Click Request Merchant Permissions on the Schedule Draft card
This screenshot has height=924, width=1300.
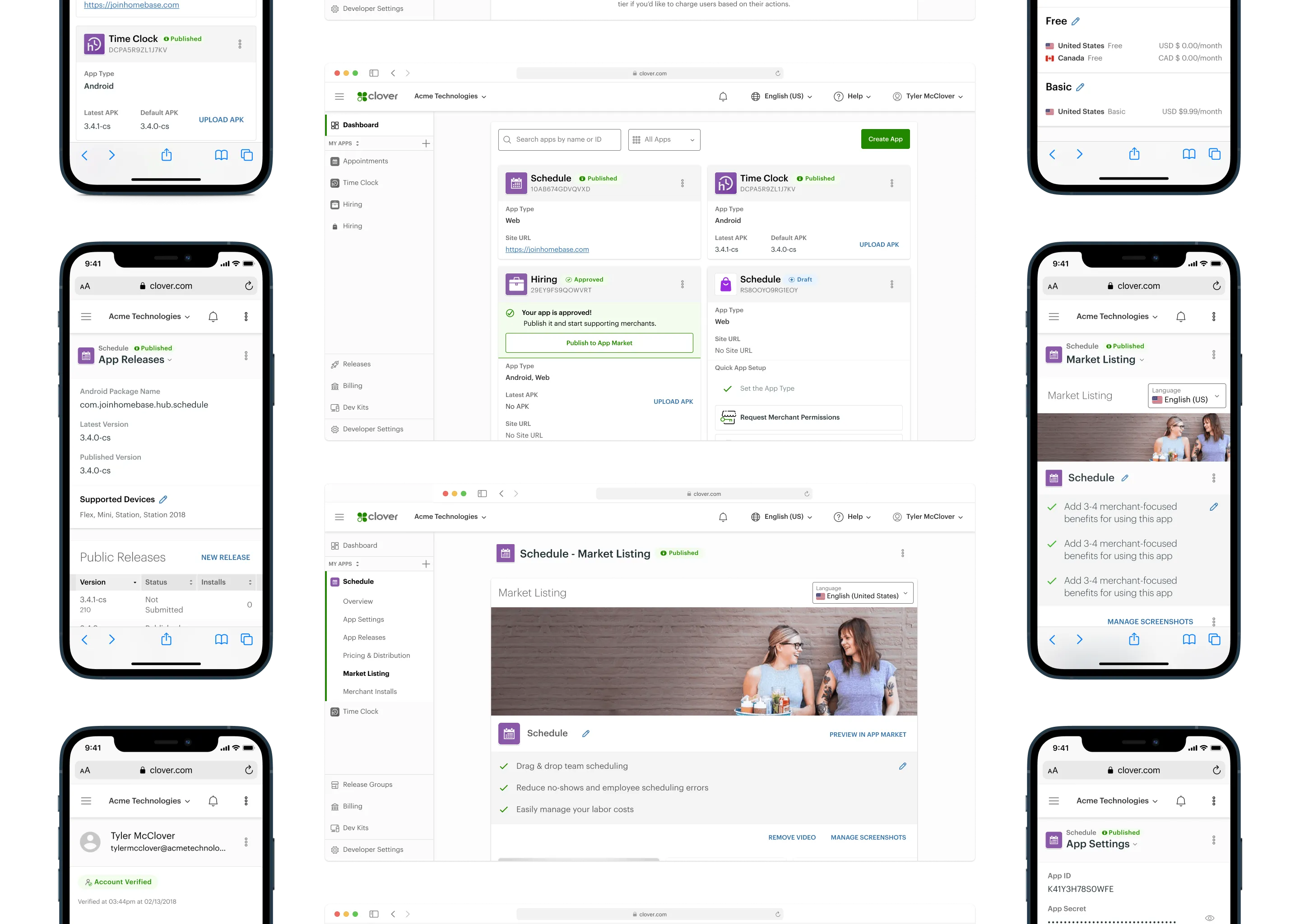pos(808,418)
